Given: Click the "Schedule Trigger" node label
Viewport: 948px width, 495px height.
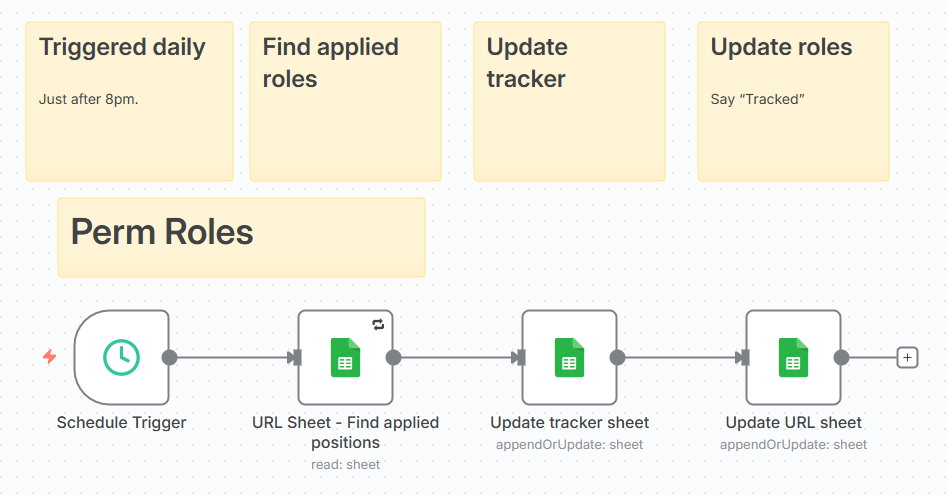Looking at the screenshot, I should click(122, 422).
